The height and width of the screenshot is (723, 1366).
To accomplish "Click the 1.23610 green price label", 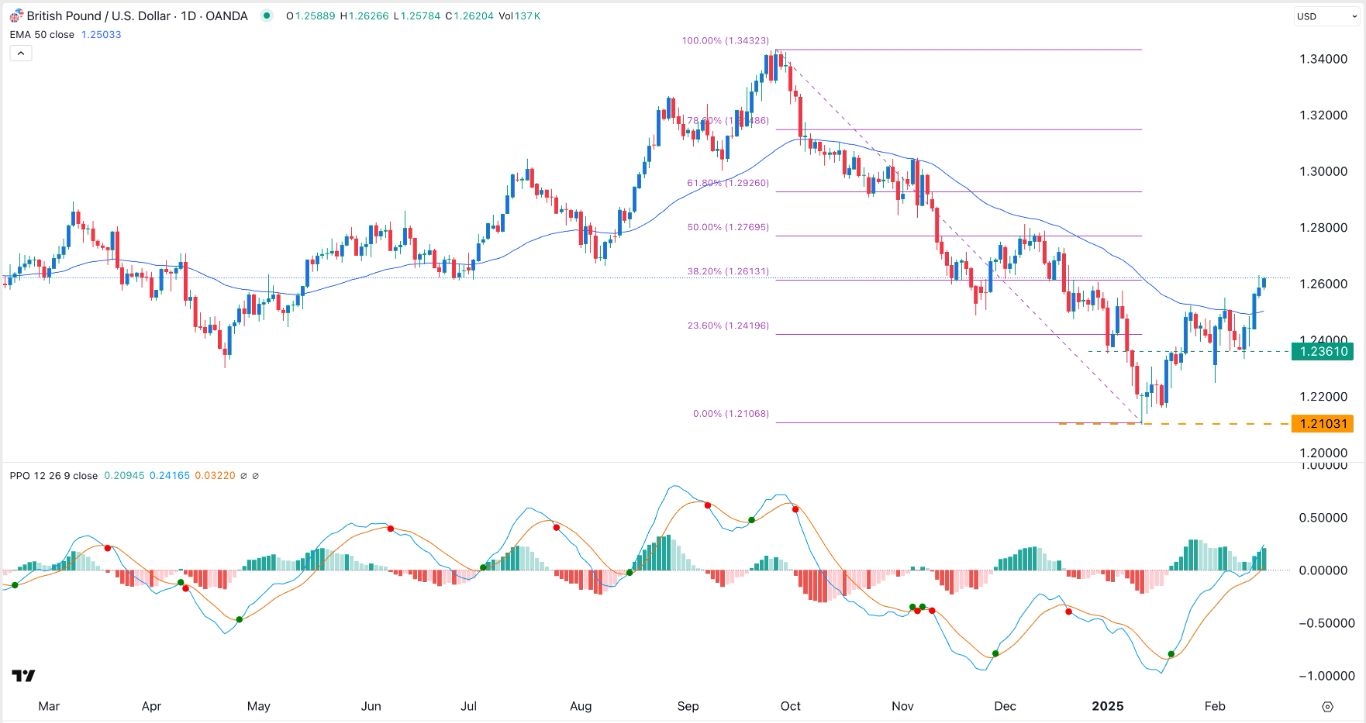I will 1322,351.
